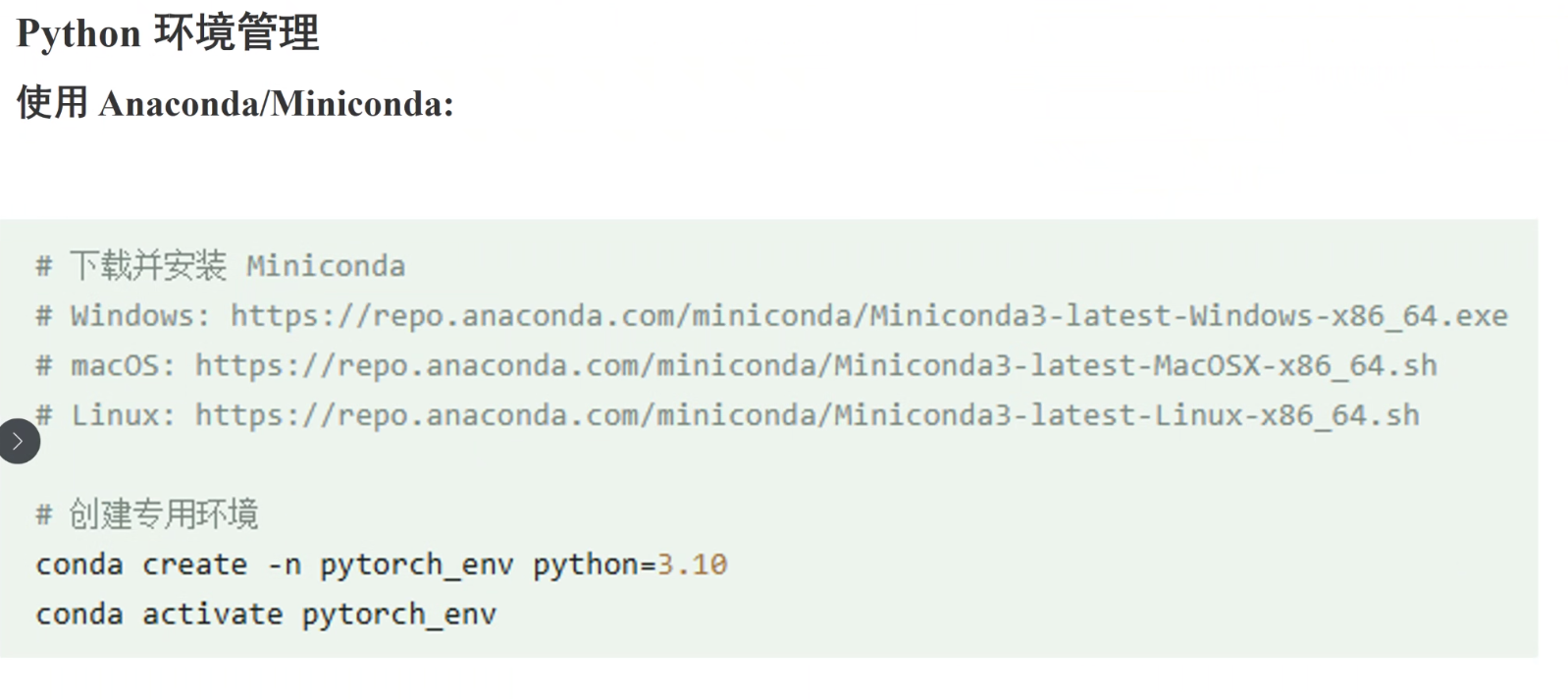The height and width of the screenshot is (699, 1568).
Task: Click the word "create" in the conda command
Action: click(x=194, y=565)
